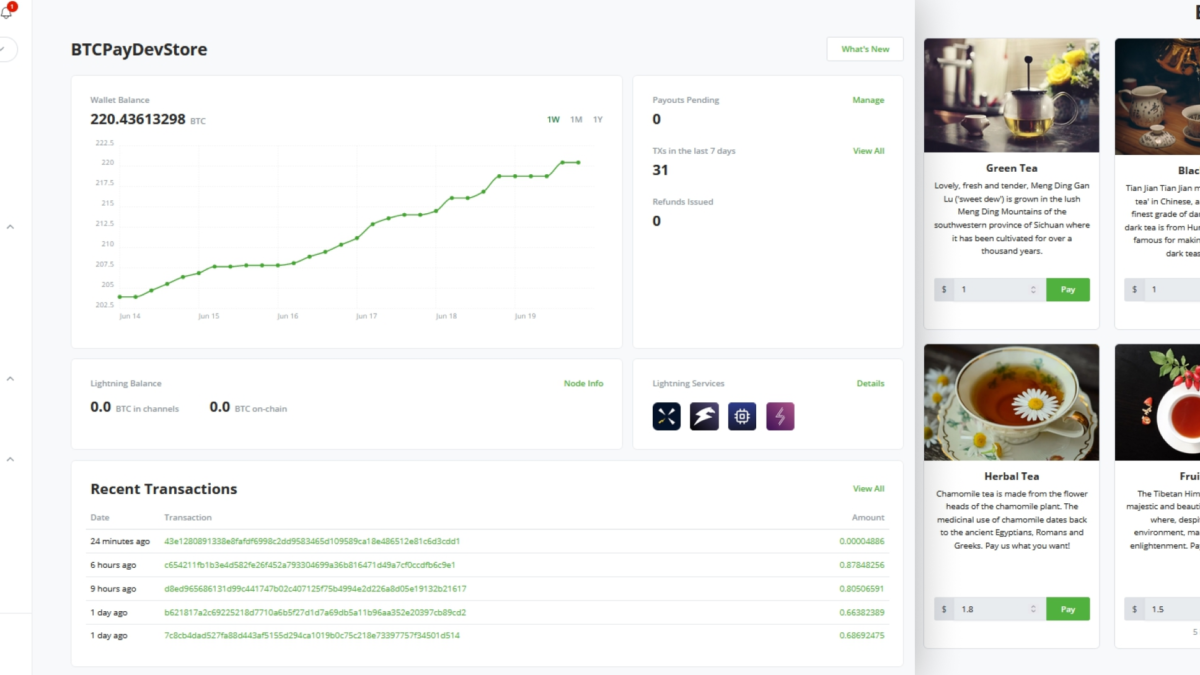The image size is (1200, 675).
Task: Open Node Info for Lightning Balance
Action: pyautogui.click(x=583, y=383)
